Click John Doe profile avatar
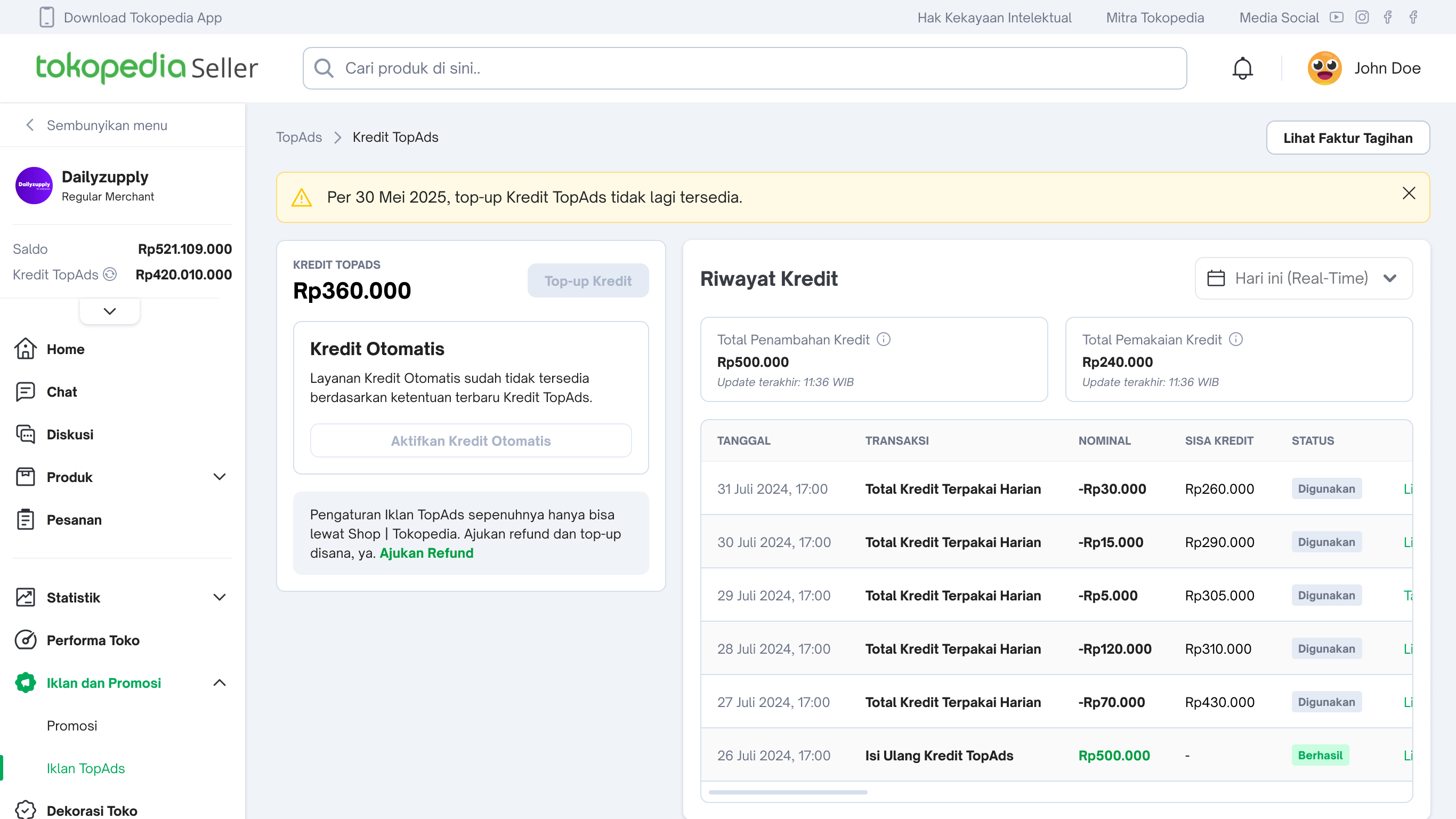 coord(1324,68)
